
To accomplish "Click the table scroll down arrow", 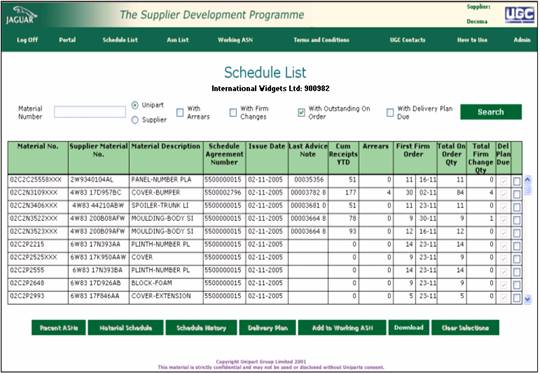I will [528, 300].
